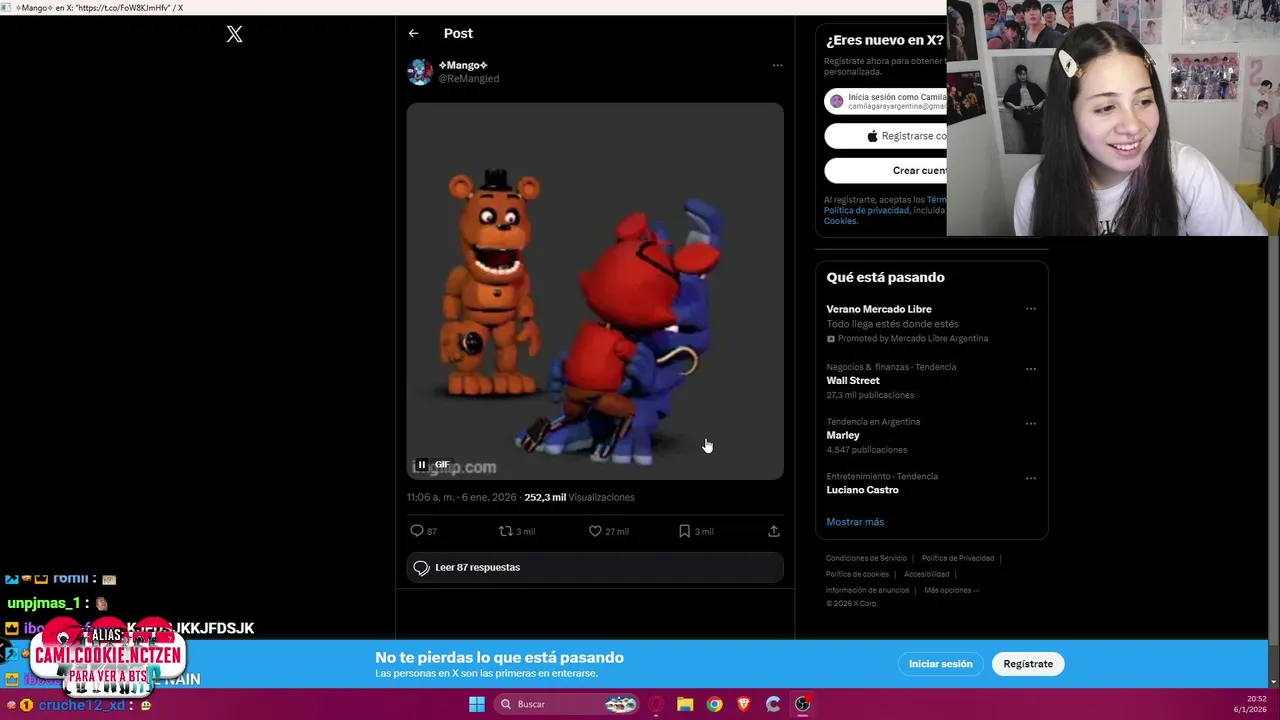Click Regístrate in bottom banner
The width and height of the screenshot is (1280, 720).
tap(1028, 664)
